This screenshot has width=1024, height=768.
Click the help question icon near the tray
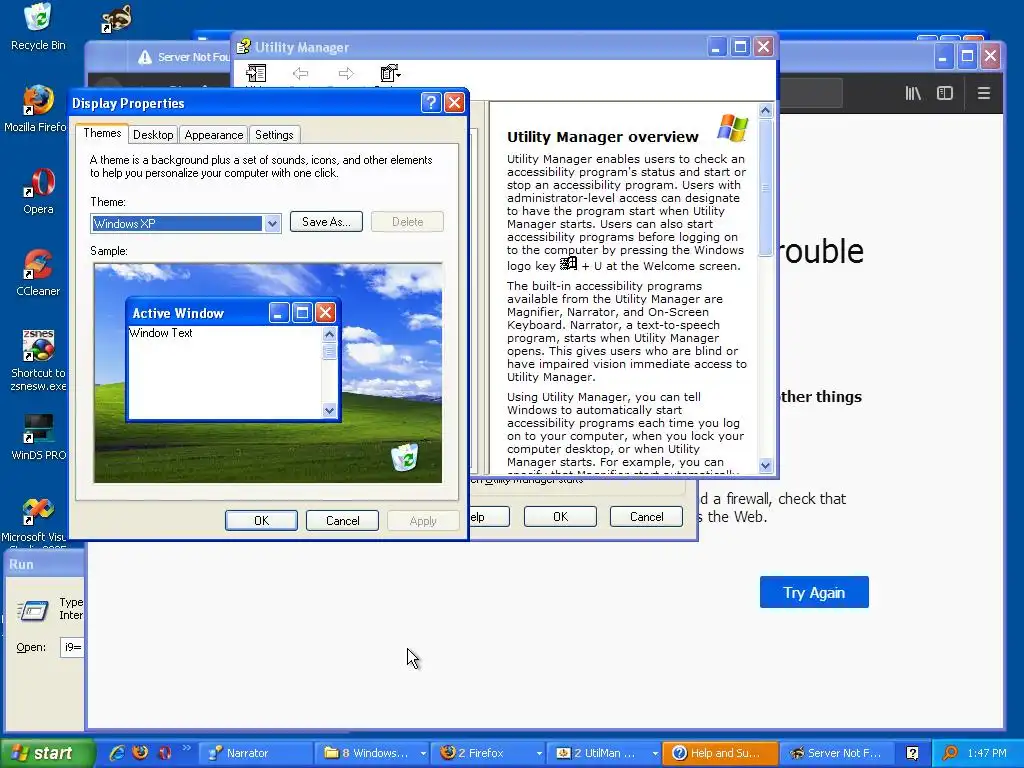coord(912,753)
